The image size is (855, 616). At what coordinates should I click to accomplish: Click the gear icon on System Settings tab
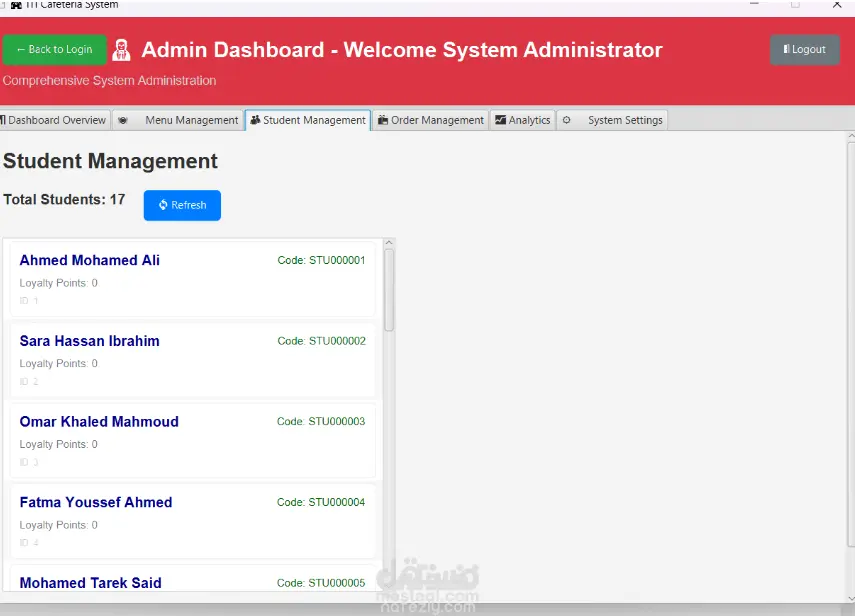pyautogui.click(x=567, y=120)
